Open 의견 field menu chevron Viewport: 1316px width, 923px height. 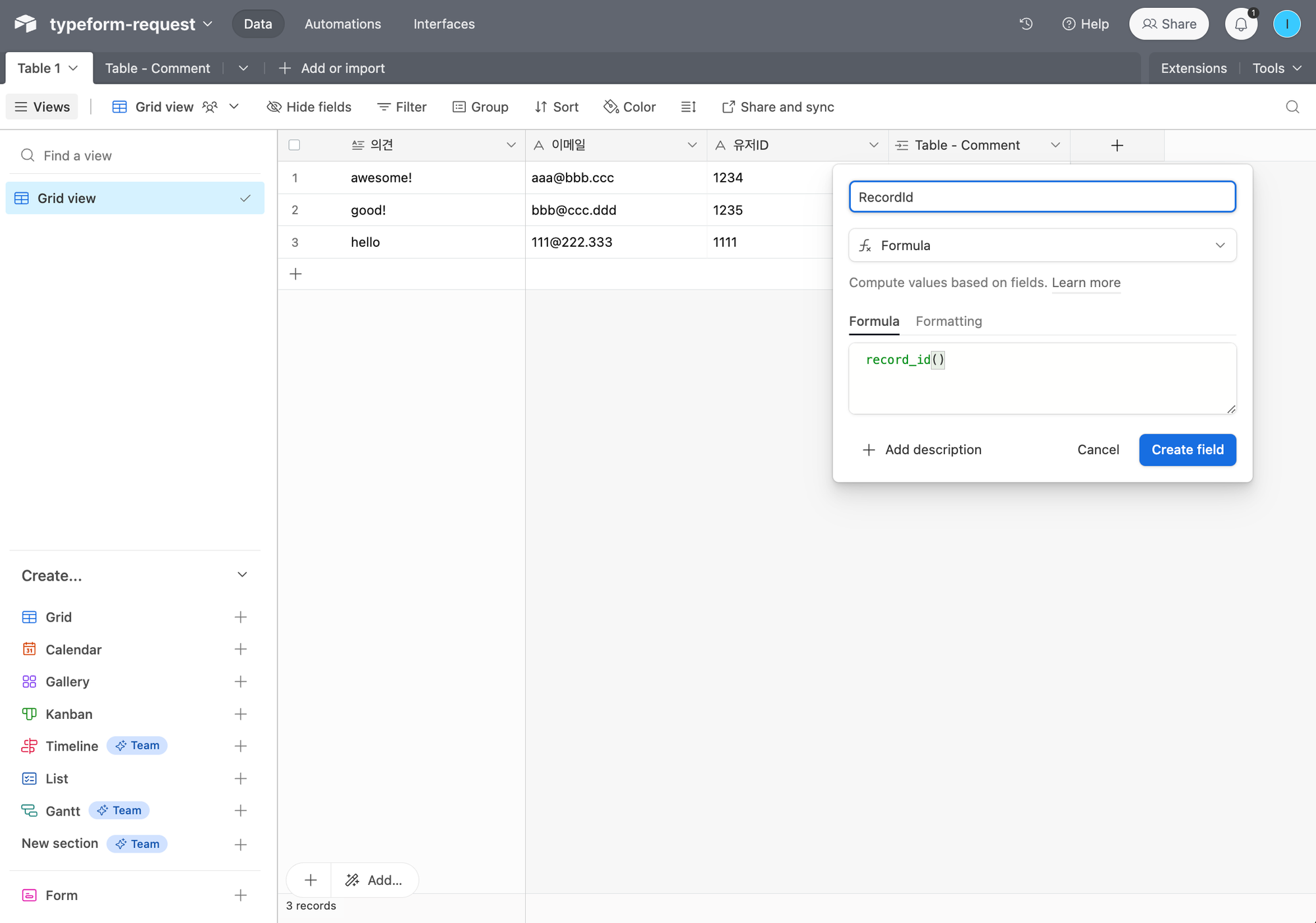(x=511, y=145)
